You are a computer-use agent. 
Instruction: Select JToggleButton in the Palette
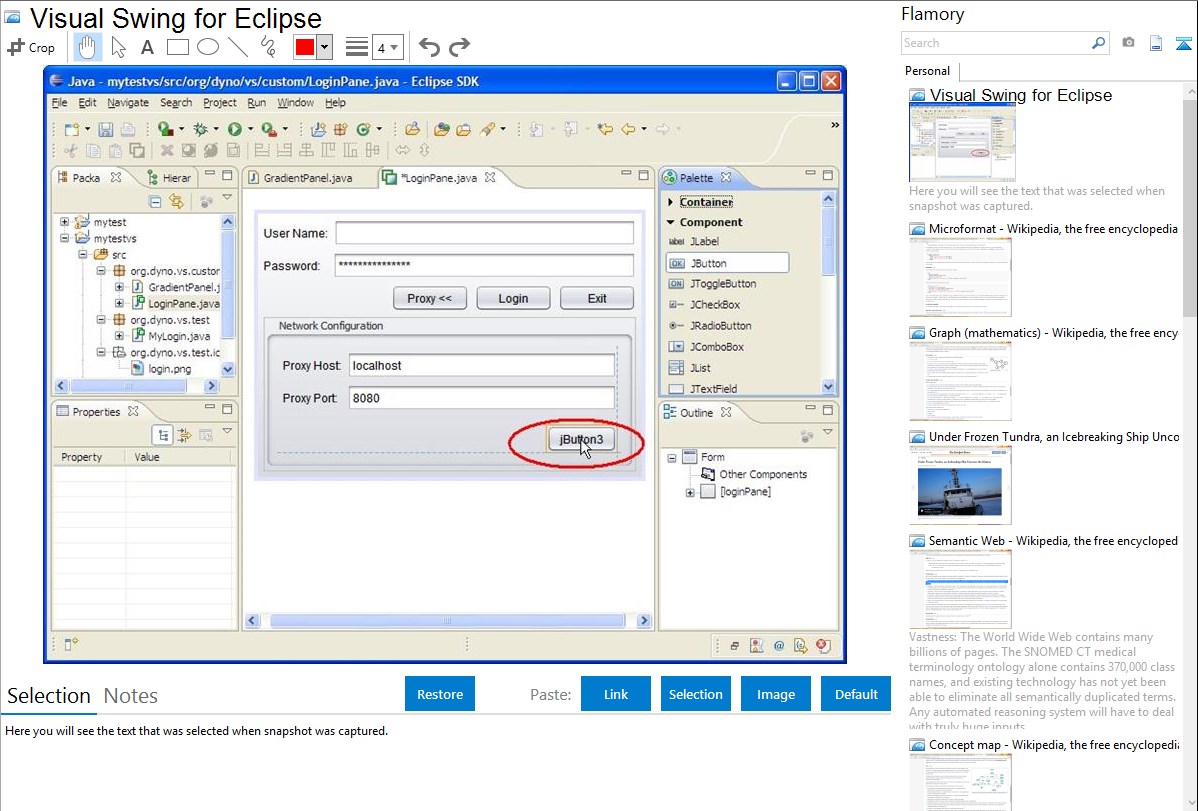[713, 284]
